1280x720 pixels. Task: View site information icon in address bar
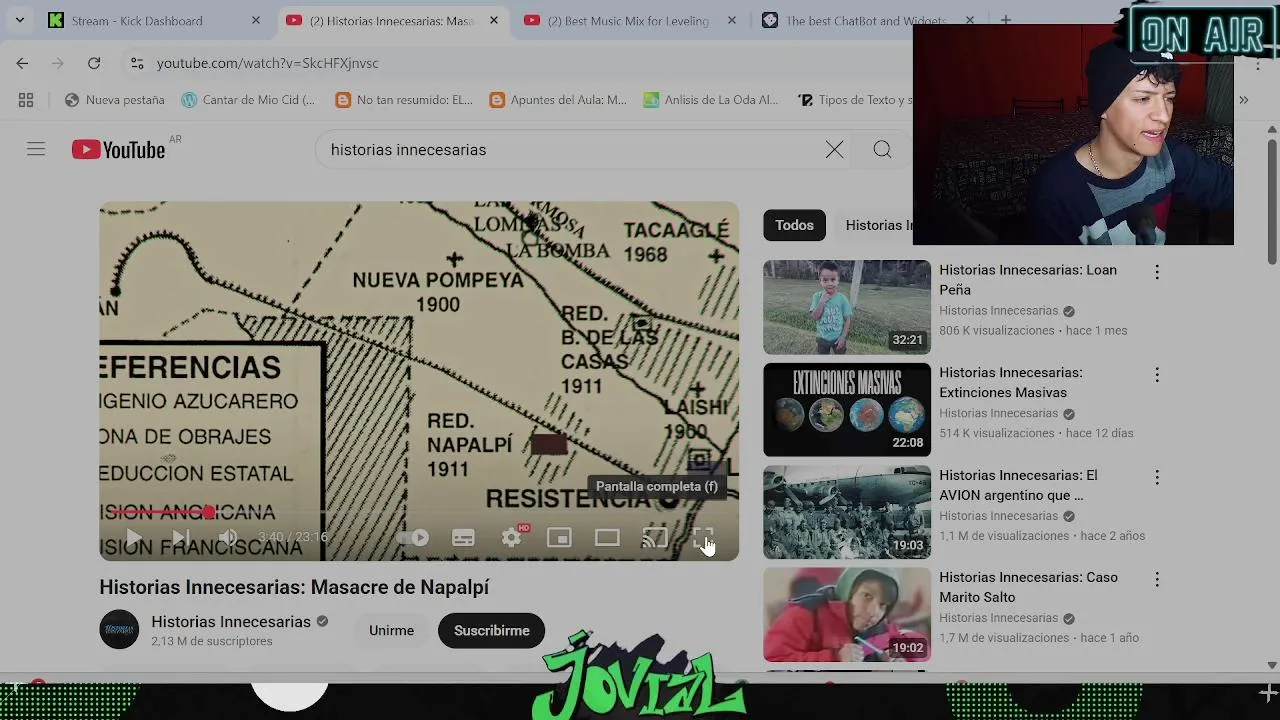click(137, 63)
